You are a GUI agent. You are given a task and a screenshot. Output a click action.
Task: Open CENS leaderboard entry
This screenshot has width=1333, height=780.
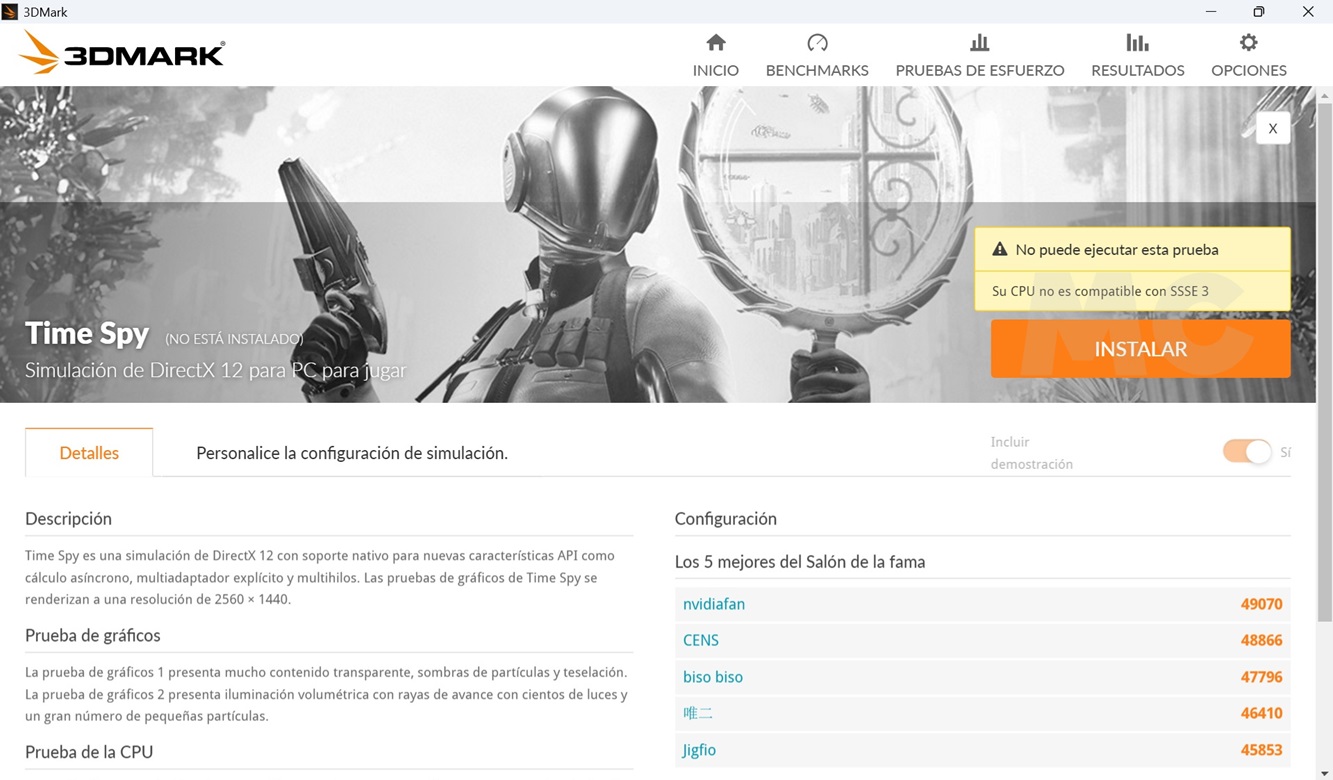(x=701, y=640)
